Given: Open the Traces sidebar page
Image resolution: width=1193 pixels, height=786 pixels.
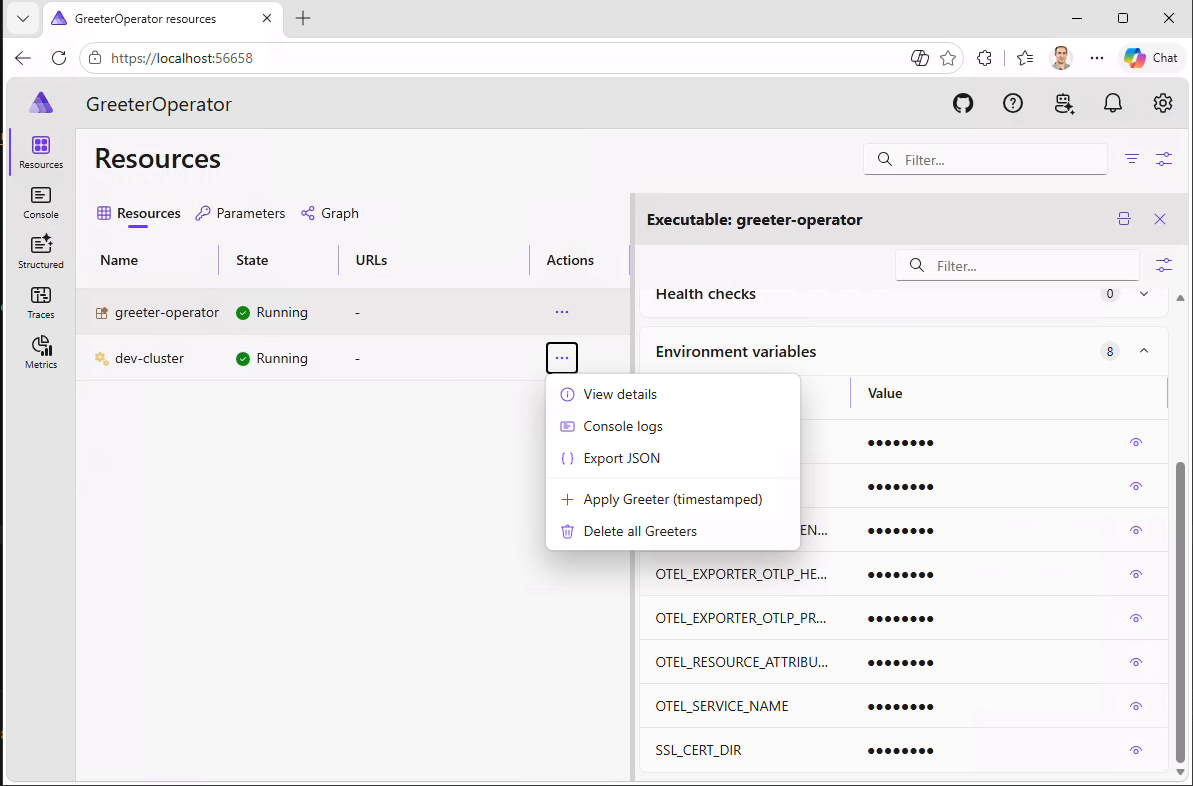Looking at the screenshot, I should [41, 302].
